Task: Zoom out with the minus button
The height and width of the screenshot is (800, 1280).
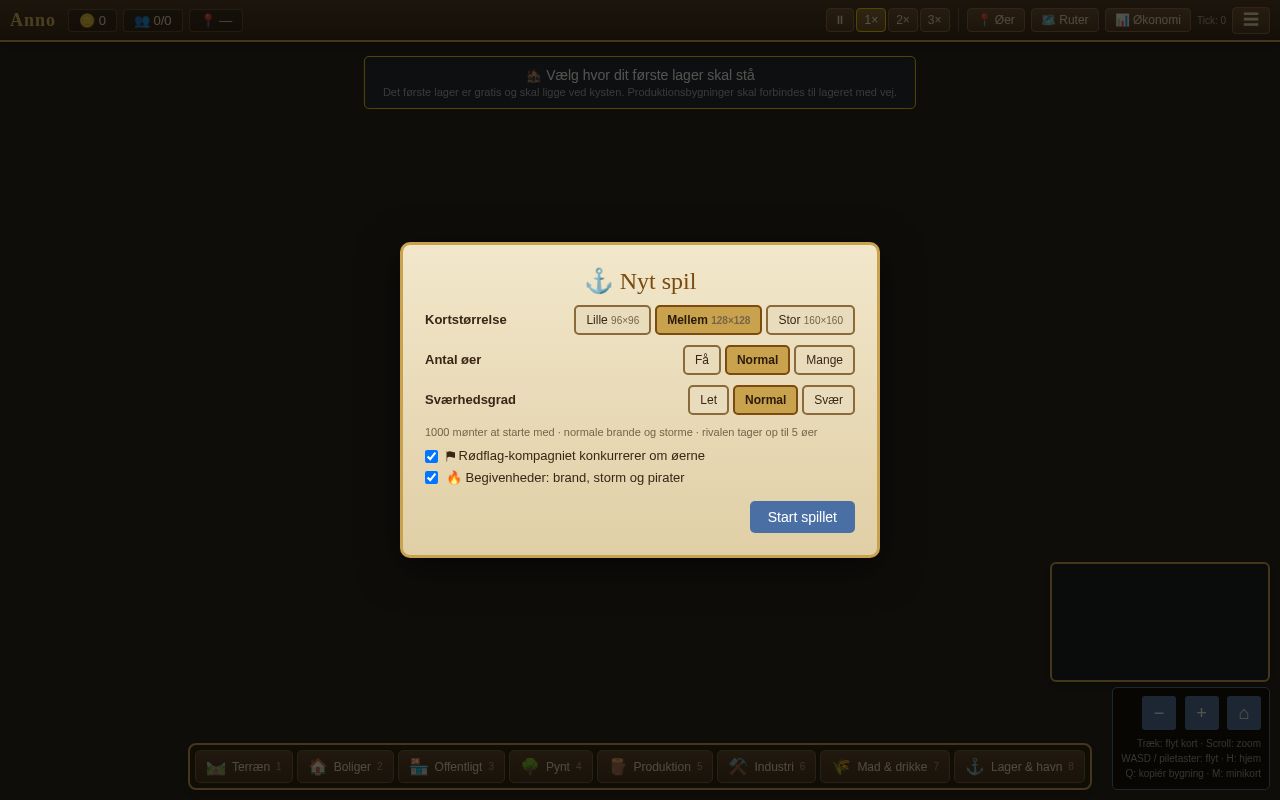Action: (1159, 713)
